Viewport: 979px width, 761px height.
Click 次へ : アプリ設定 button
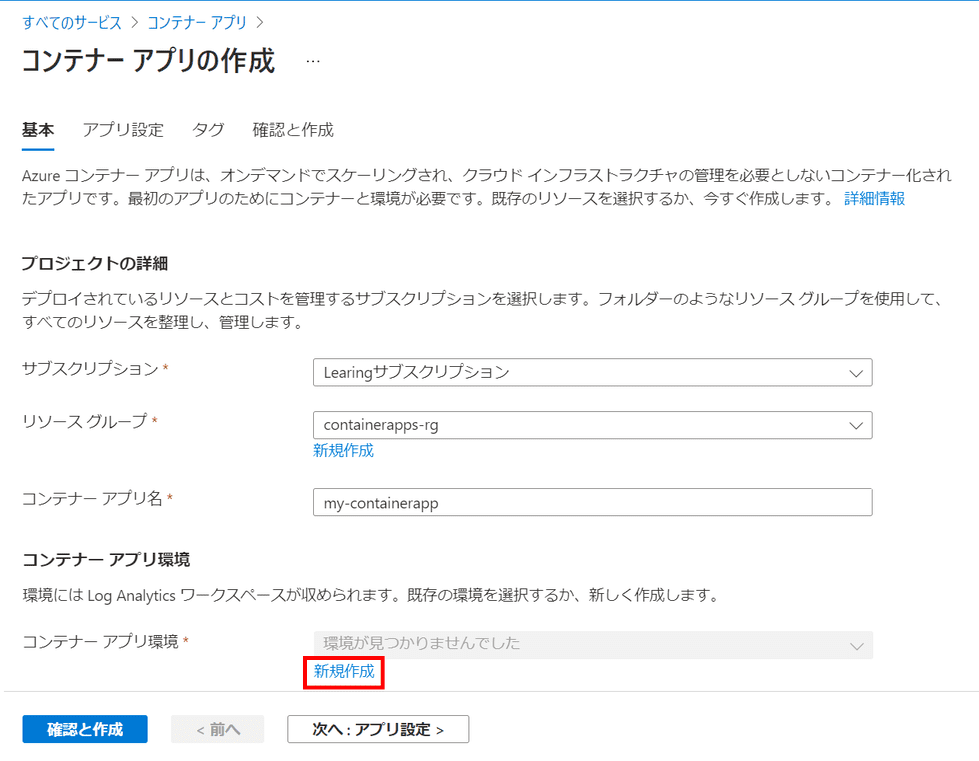pos(378,729)
